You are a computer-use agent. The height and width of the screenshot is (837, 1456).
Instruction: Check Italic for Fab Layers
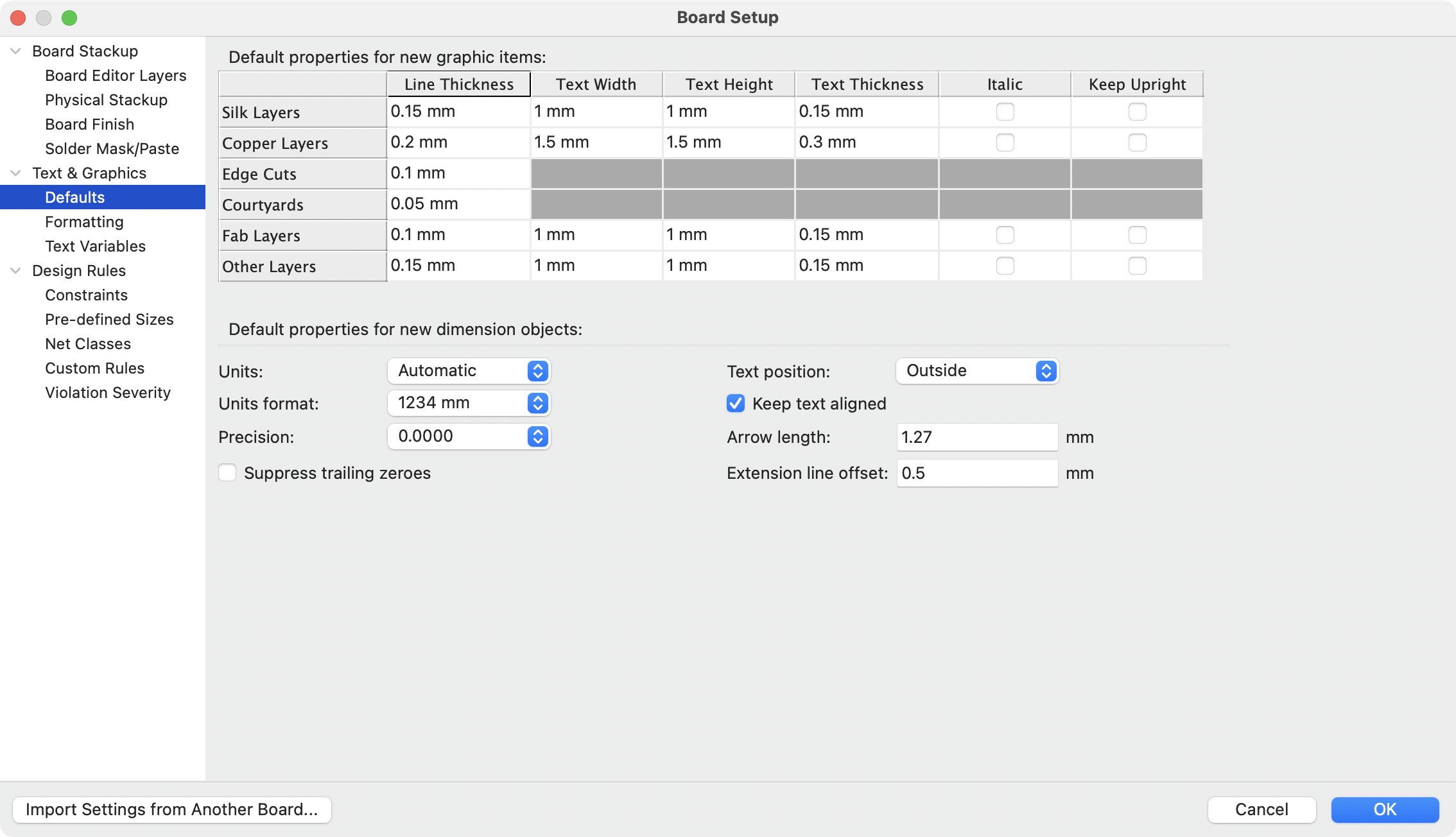(1005, 235)
